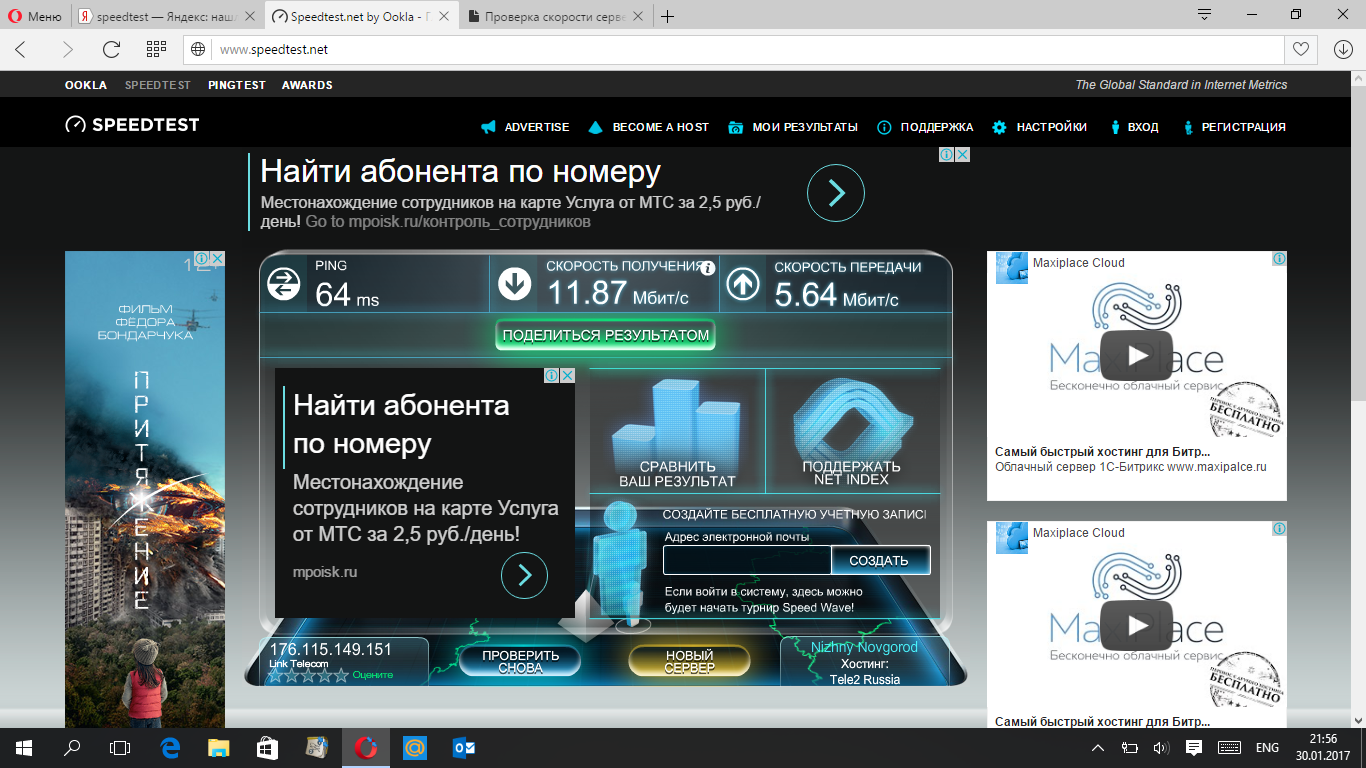Click info icon next to СКОРОСТЬ ПОЛУЧЕНИЯ
The image size is (1366, 768).
tap(708, 268)
